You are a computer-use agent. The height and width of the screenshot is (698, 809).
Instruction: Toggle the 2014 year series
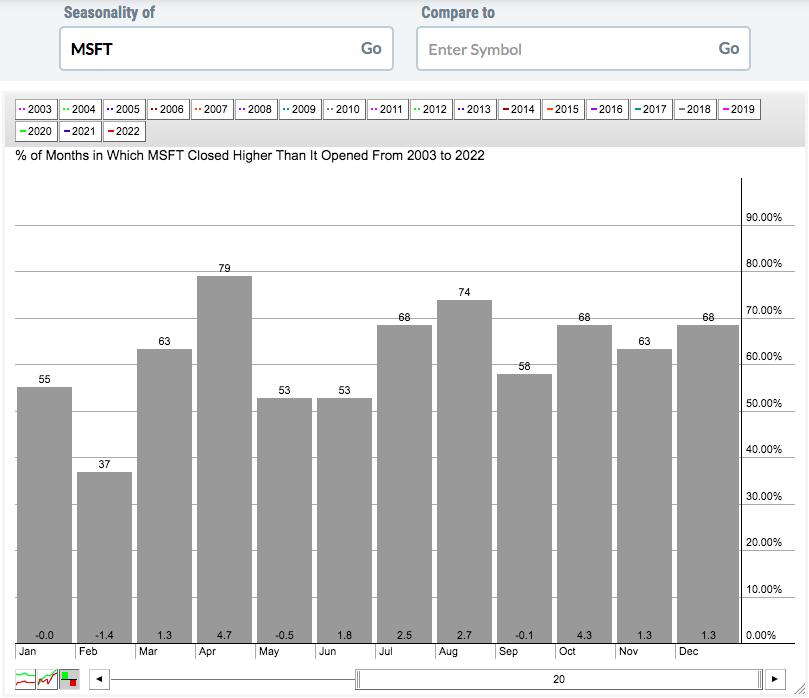tap(519, 109)
